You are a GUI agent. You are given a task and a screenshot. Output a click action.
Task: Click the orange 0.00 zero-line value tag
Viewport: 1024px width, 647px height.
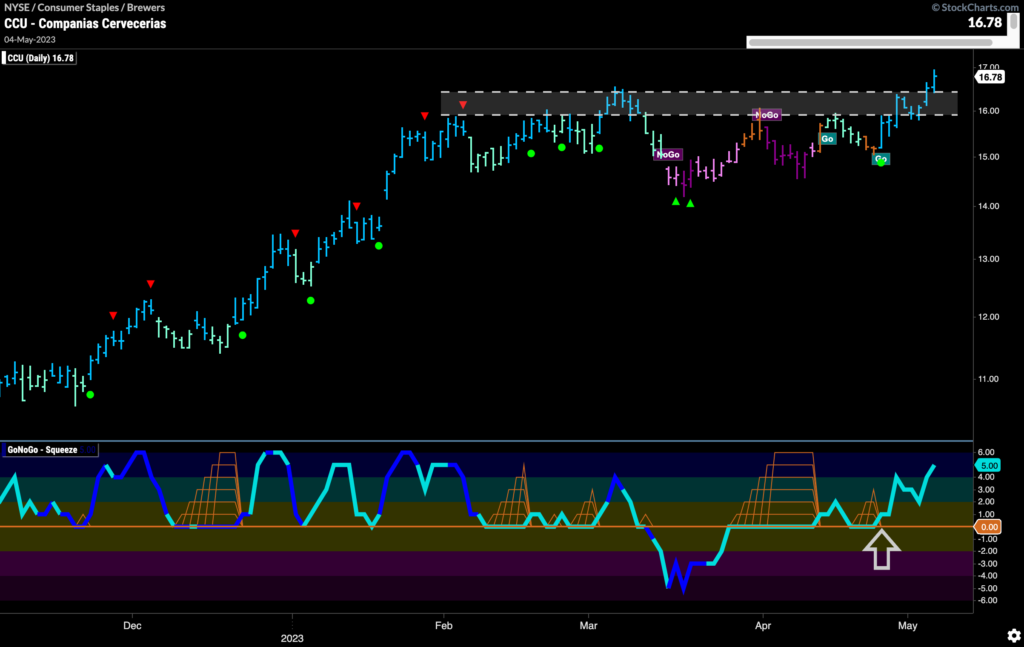989,526
